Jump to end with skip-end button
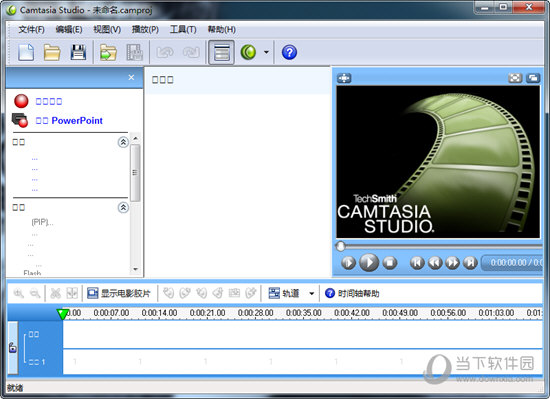 click(x=470, y=263)
